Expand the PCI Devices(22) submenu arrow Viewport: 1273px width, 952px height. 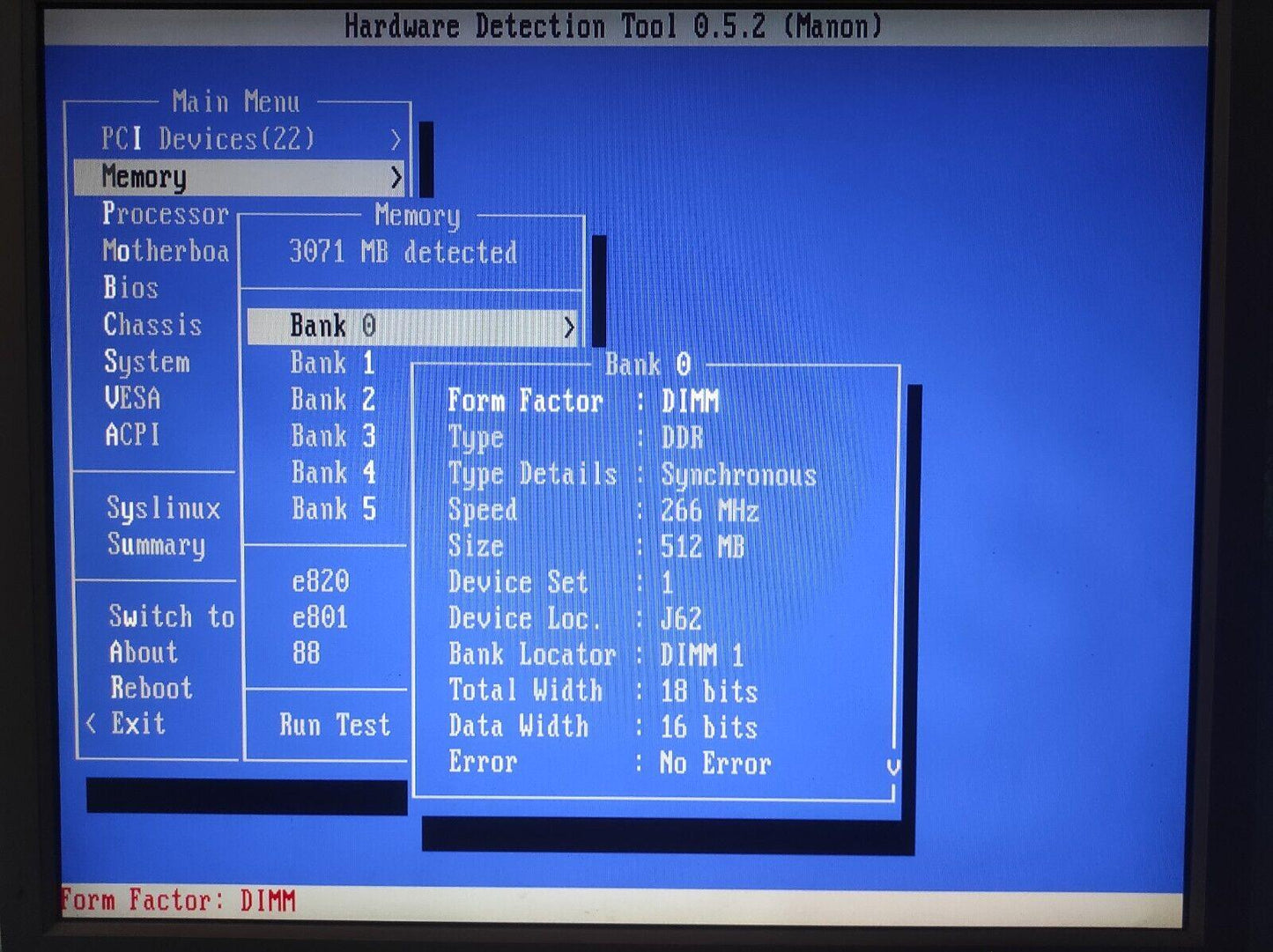396,140
